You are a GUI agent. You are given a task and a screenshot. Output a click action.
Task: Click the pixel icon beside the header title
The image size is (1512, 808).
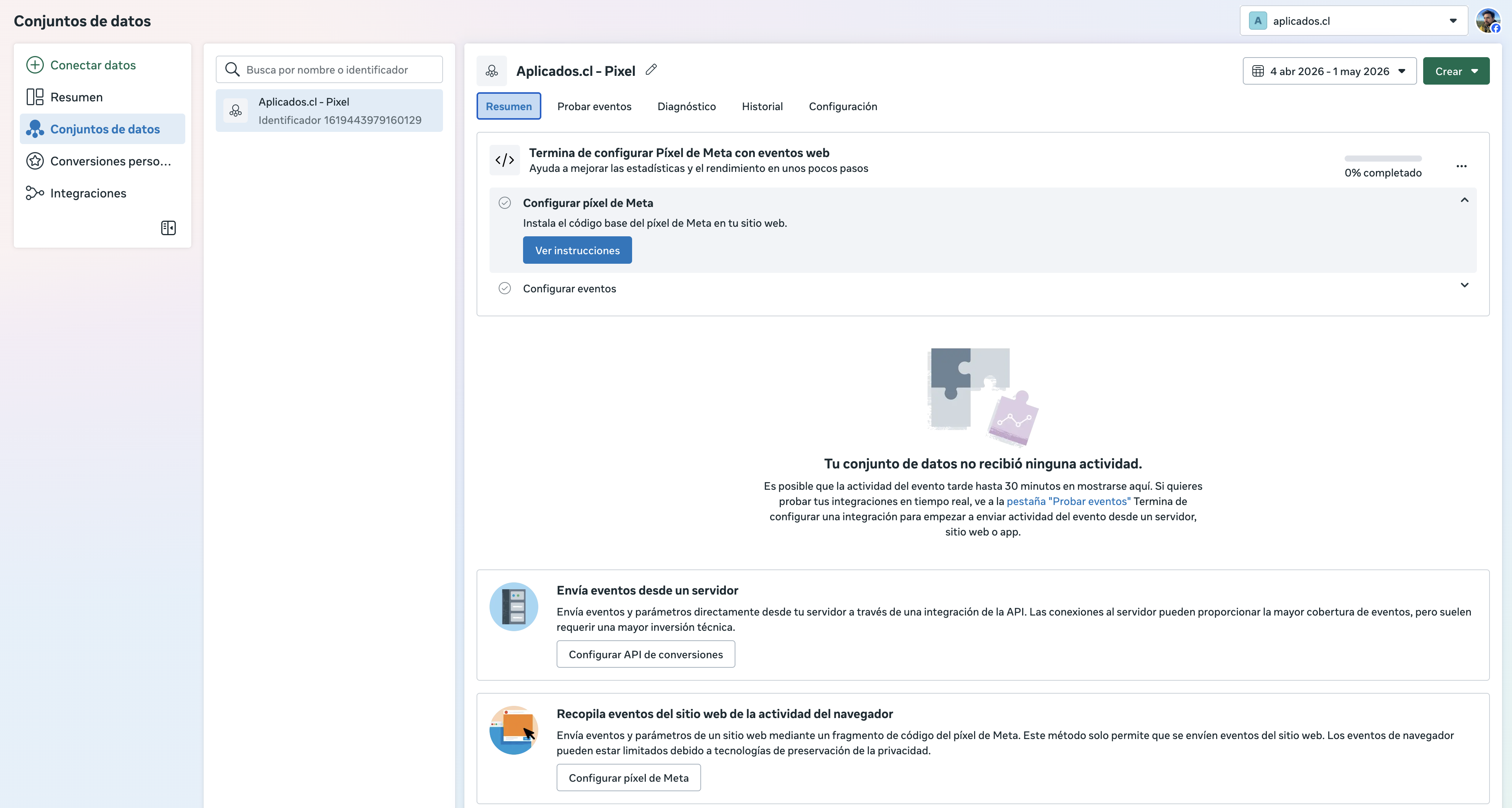492,71
